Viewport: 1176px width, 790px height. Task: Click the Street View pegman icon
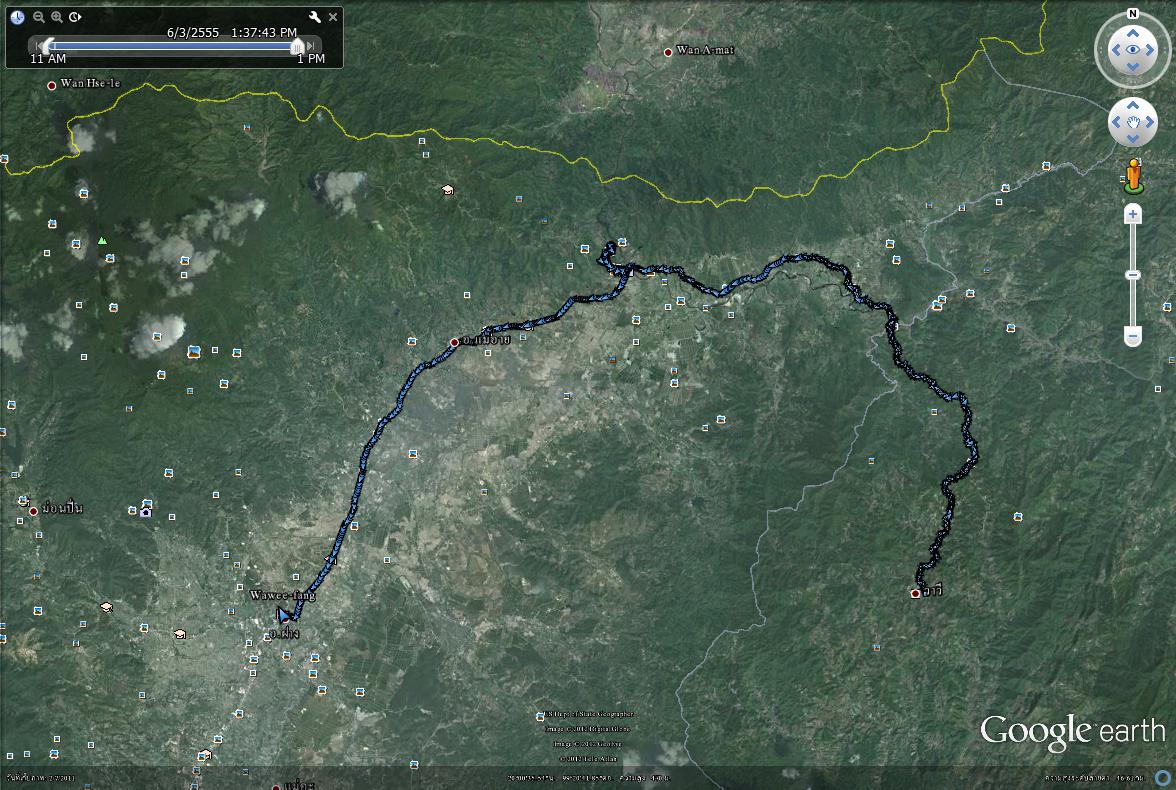tap(1133, 176)
